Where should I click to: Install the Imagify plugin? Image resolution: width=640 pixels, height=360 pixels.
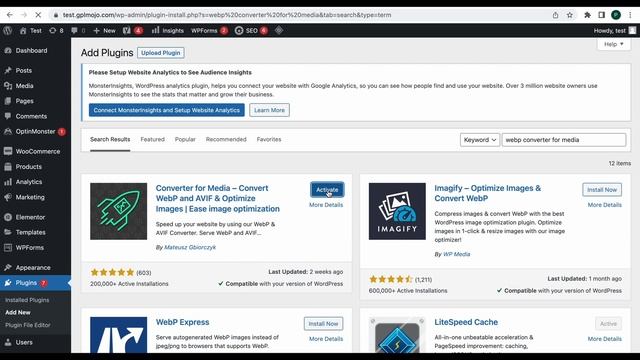click(602, 189)
